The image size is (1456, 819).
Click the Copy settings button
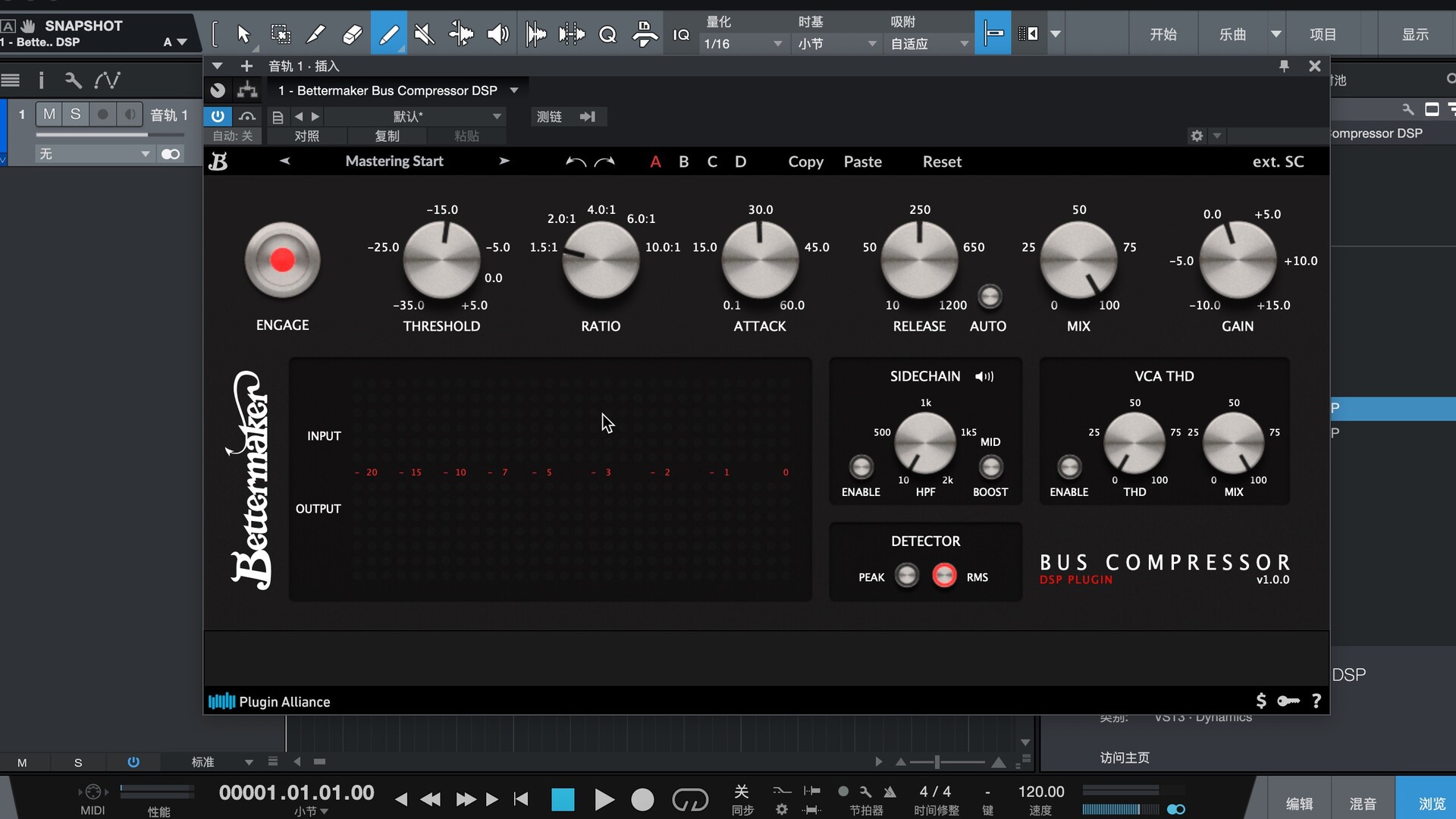tap(805, 162)
